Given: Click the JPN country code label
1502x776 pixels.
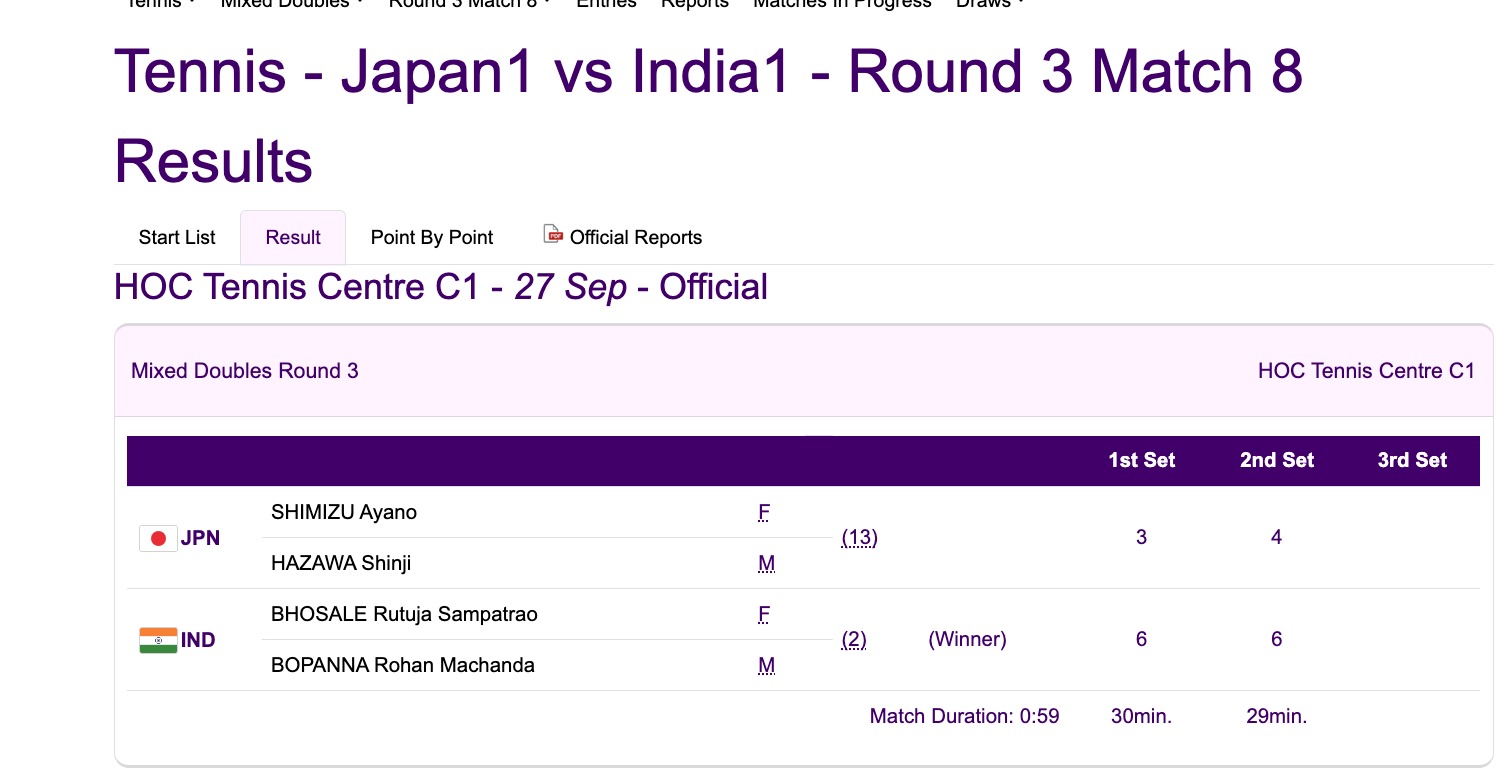Looking at the screenshot, I should [x=200, y=538].
